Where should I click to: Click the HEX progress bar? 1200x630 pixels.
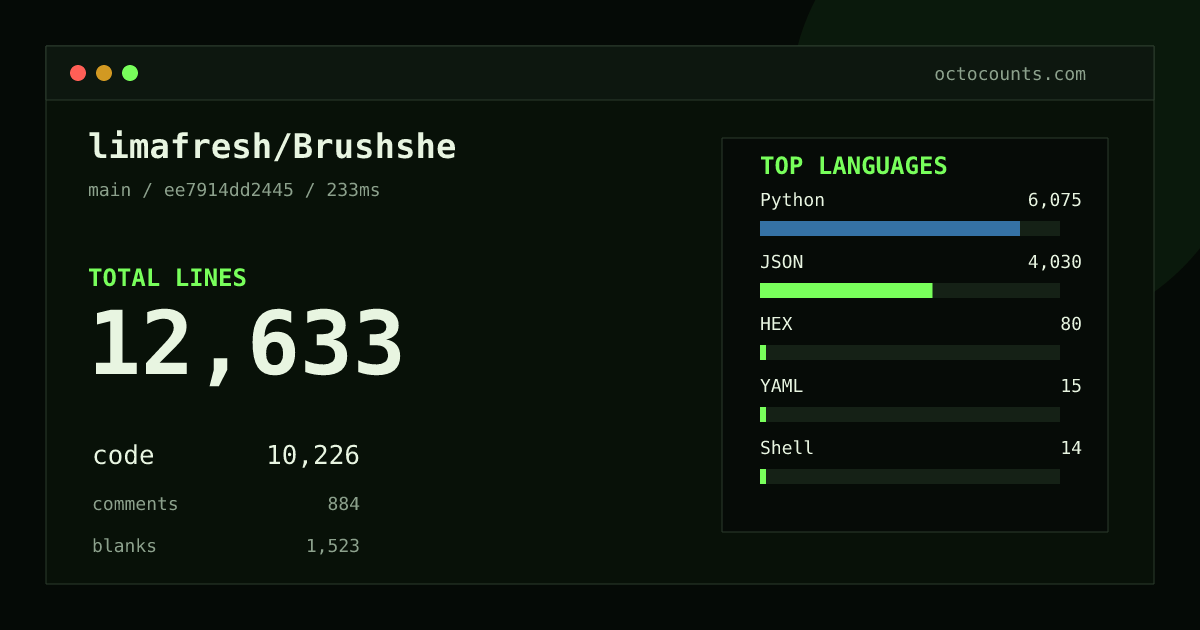point(910,352)
